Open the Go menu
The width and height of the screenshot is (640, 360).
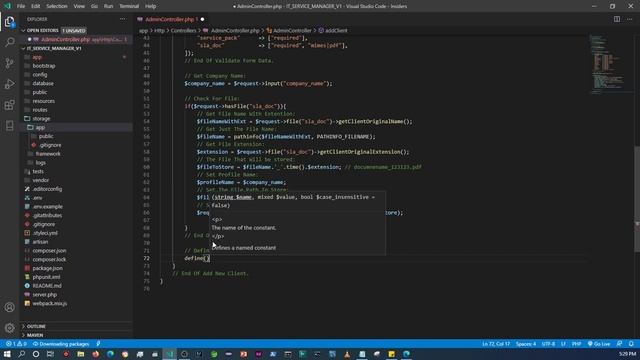(94, 6)
